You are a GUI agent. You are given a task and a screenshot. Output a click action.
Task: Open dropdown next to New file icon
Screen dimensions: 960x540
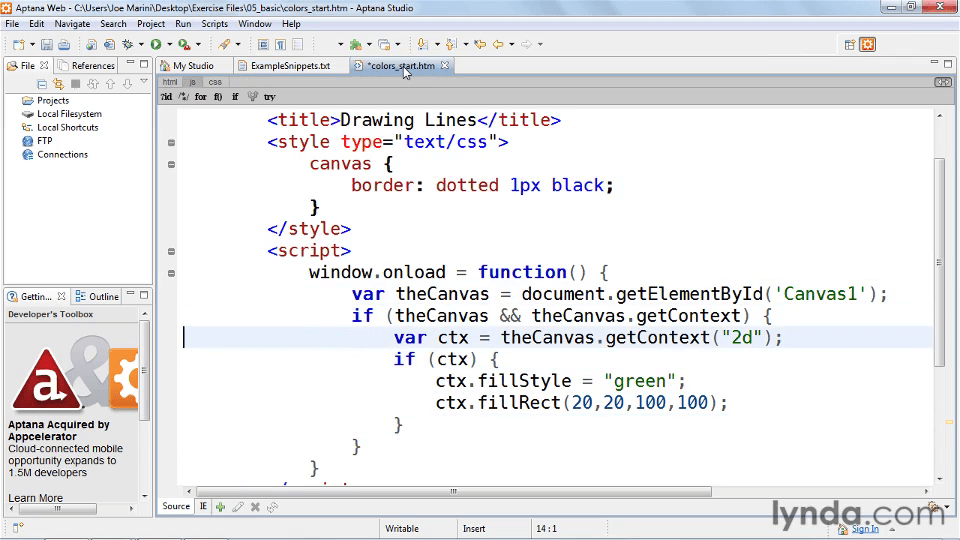click(x=32, y=45)
